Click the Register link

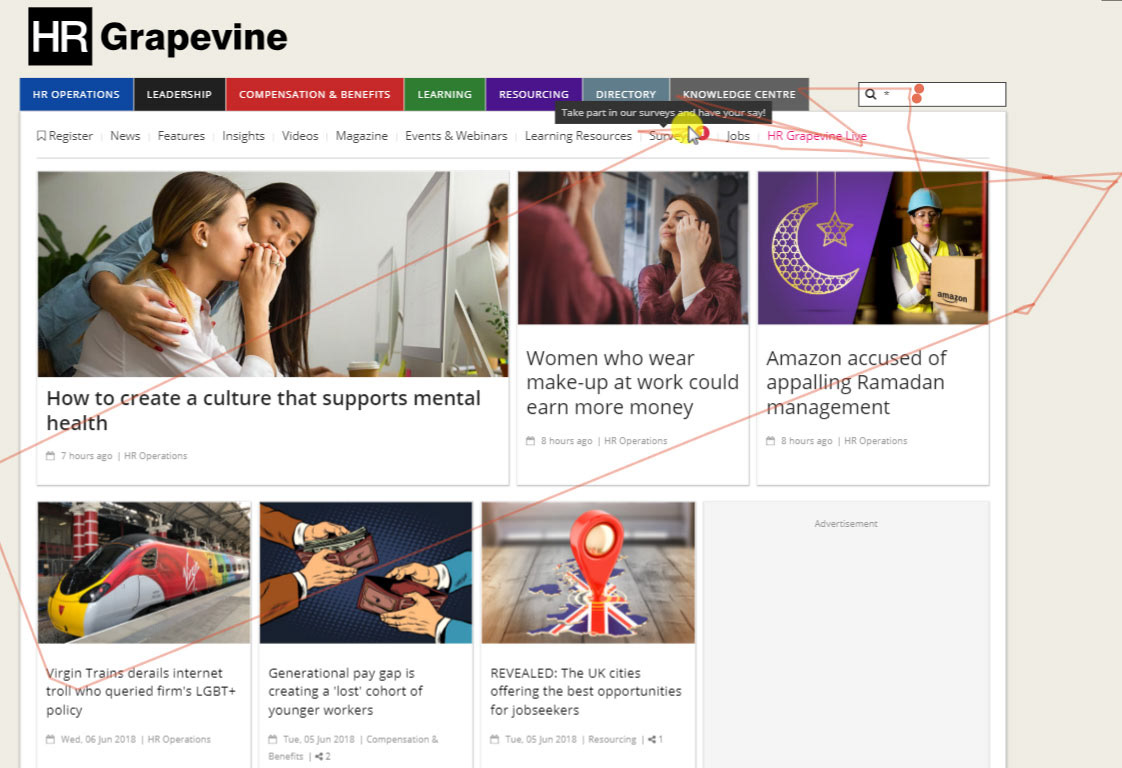pyautogui.click(x=71, y=136)
